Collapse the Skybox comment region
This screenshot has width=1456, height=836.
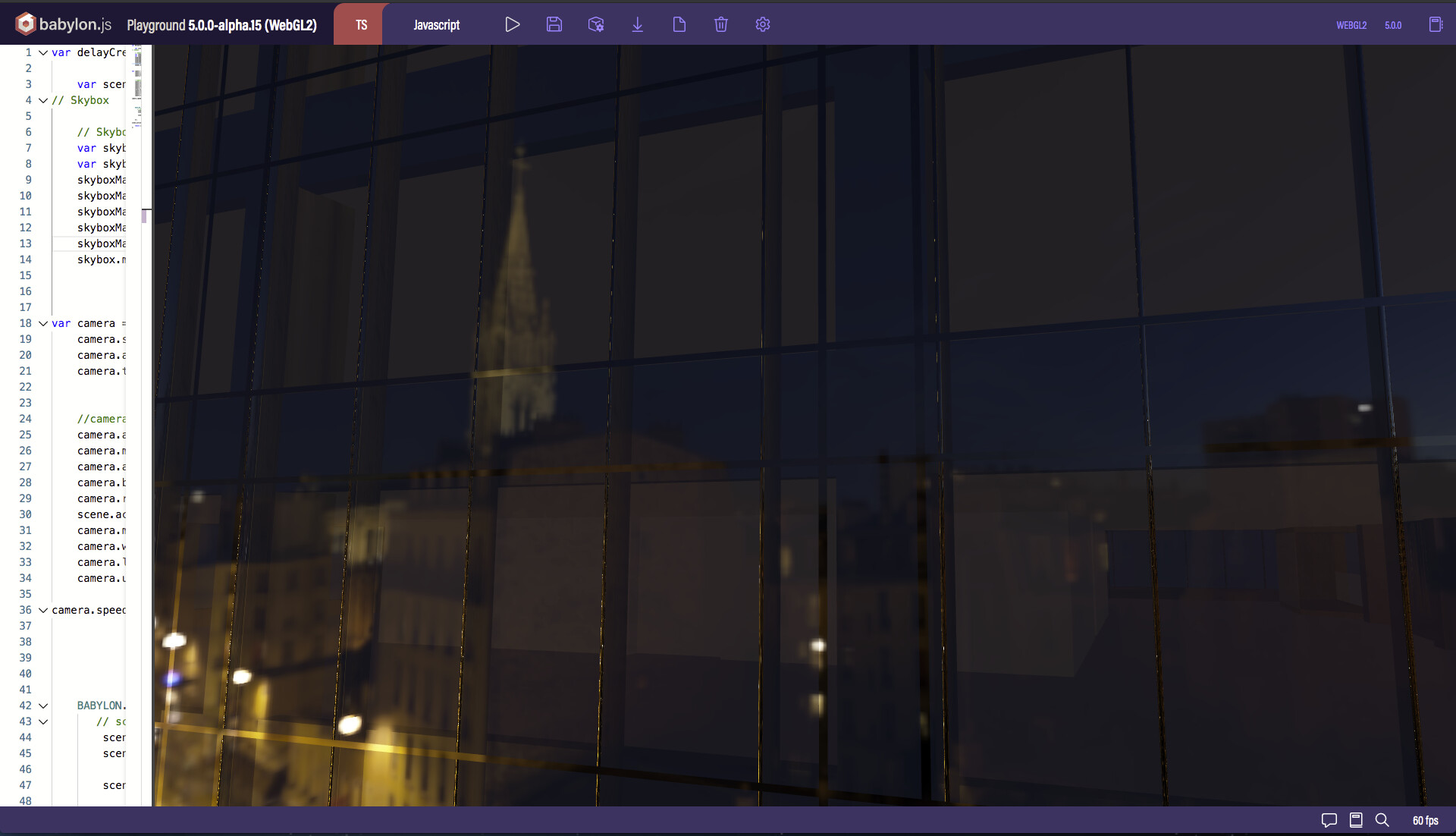(43, 100)
